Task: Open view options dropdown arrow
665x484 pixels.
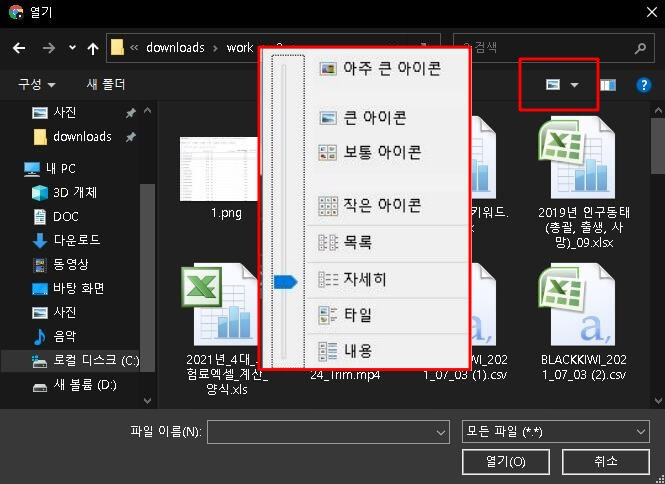Action: [x=574, y=85]
